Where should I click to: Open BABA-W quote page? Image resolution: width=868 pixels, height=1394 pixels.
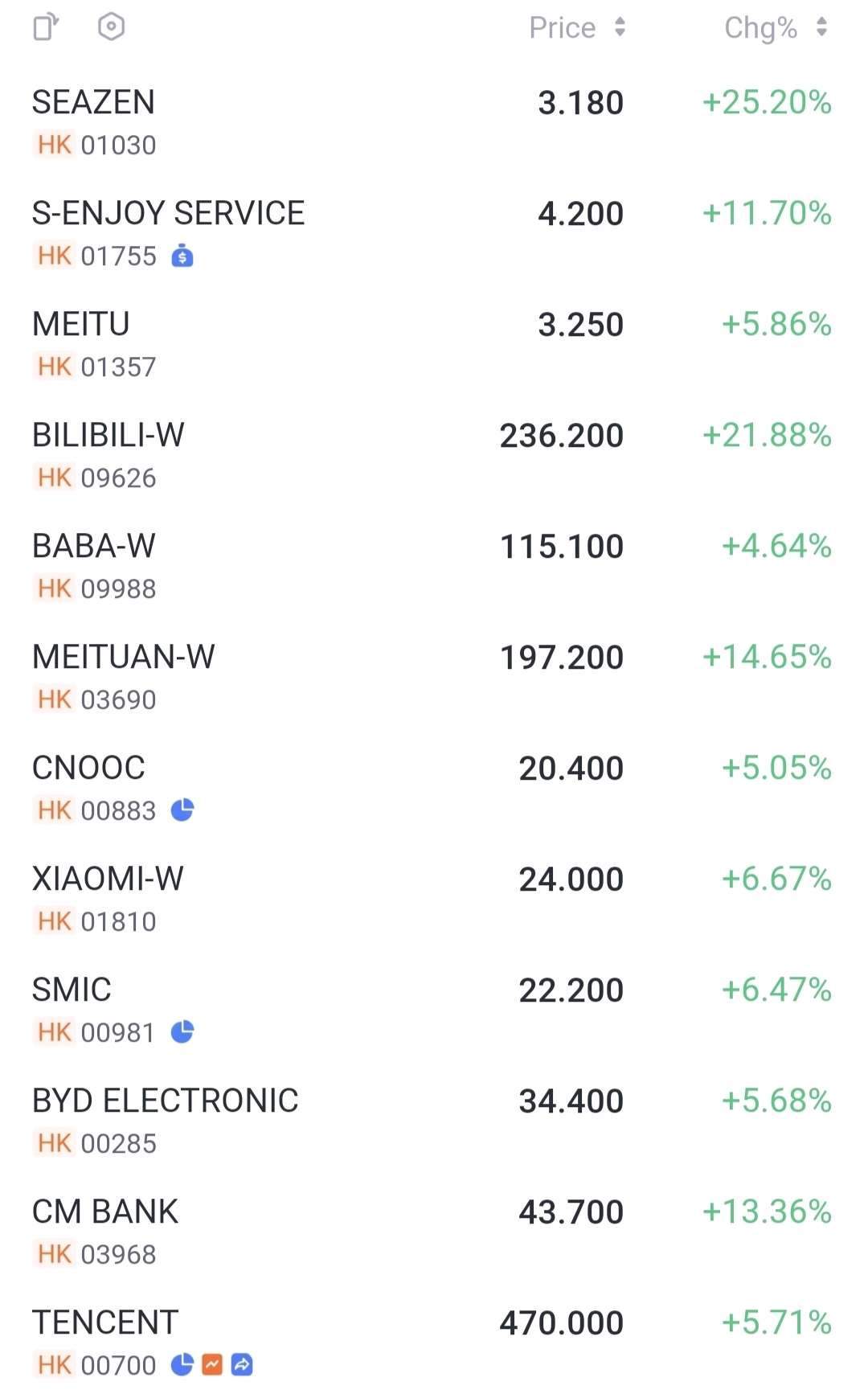coord(434,566)
